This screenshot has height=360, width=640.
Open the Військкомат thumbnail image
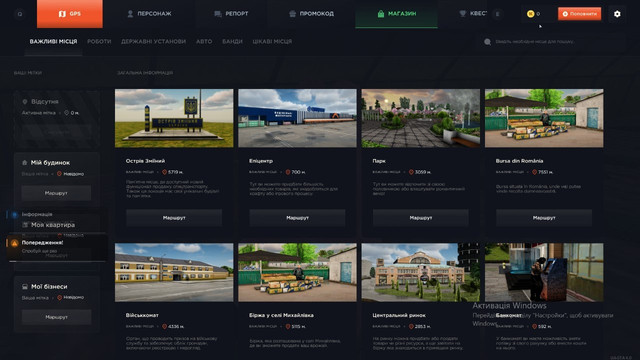coord(174,273)
